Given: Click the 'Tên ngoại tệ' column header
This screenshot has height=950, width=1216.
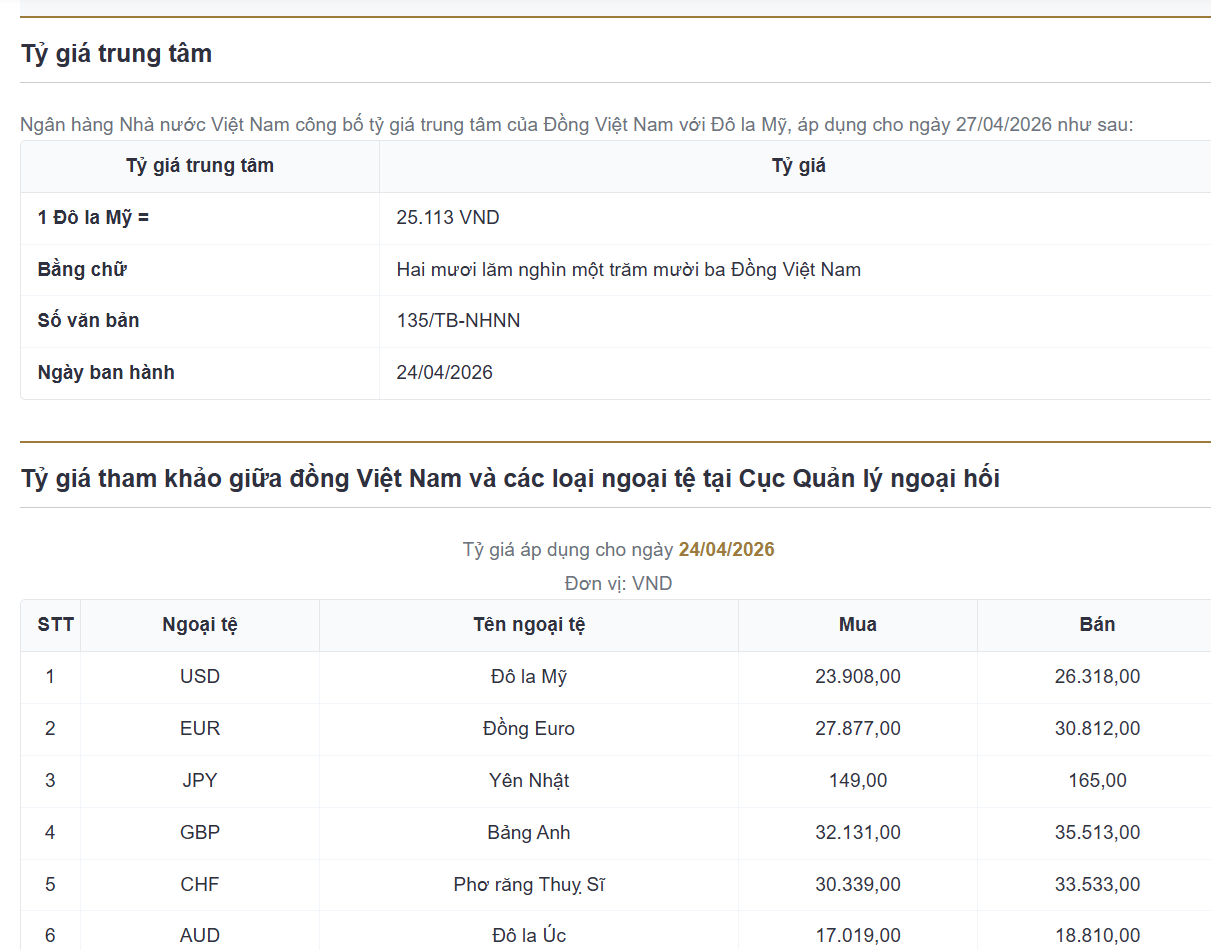Looking at the screenshot, I should [529, 624].
